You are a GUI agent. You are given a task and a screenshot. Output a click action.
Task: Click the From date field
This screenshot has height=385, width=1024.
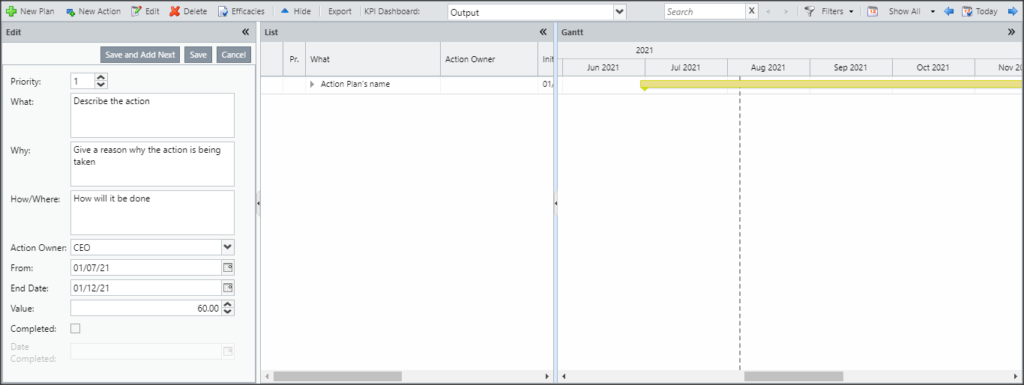(x=146, y=268)
